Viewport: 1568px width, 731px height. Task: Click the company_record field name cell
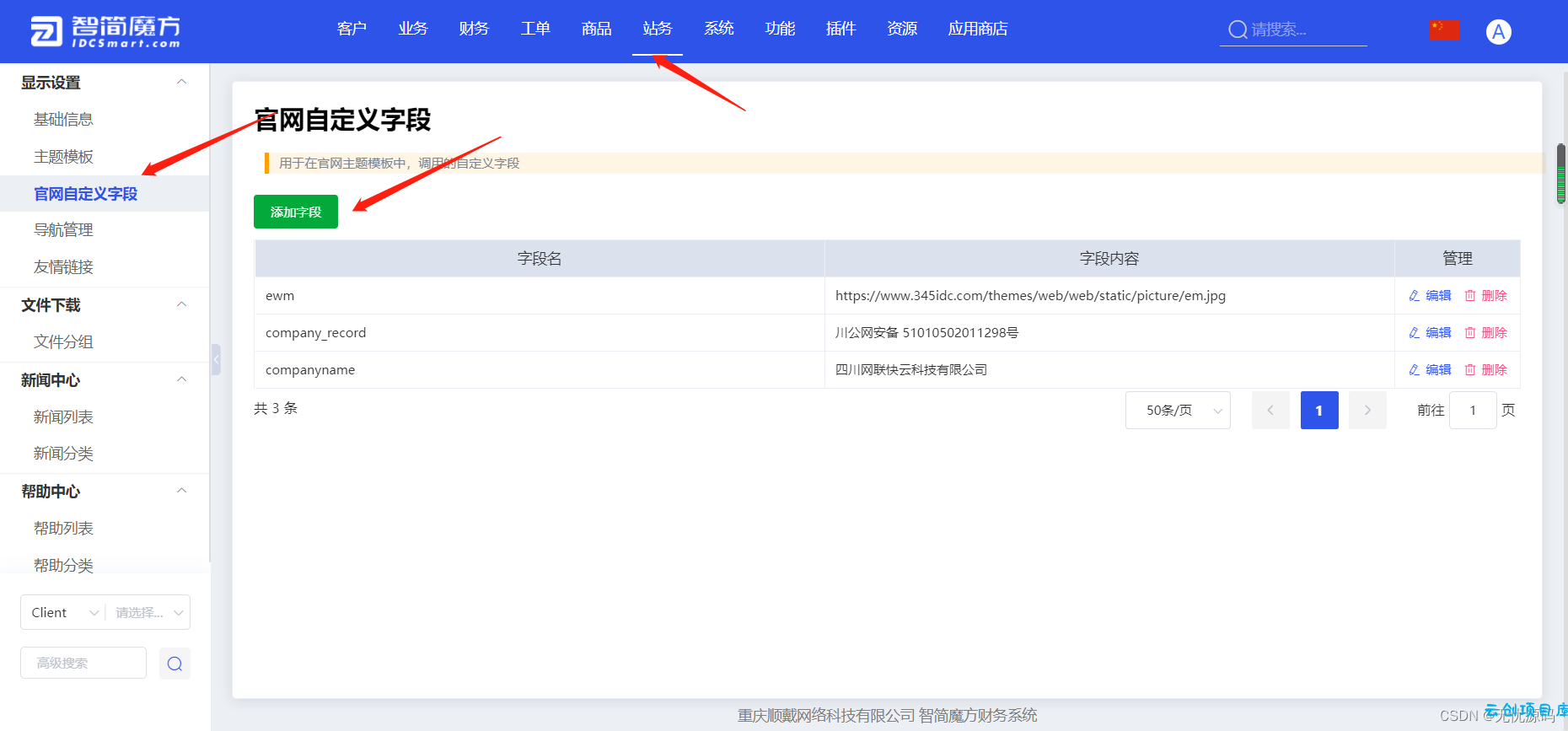click(540, 333)
